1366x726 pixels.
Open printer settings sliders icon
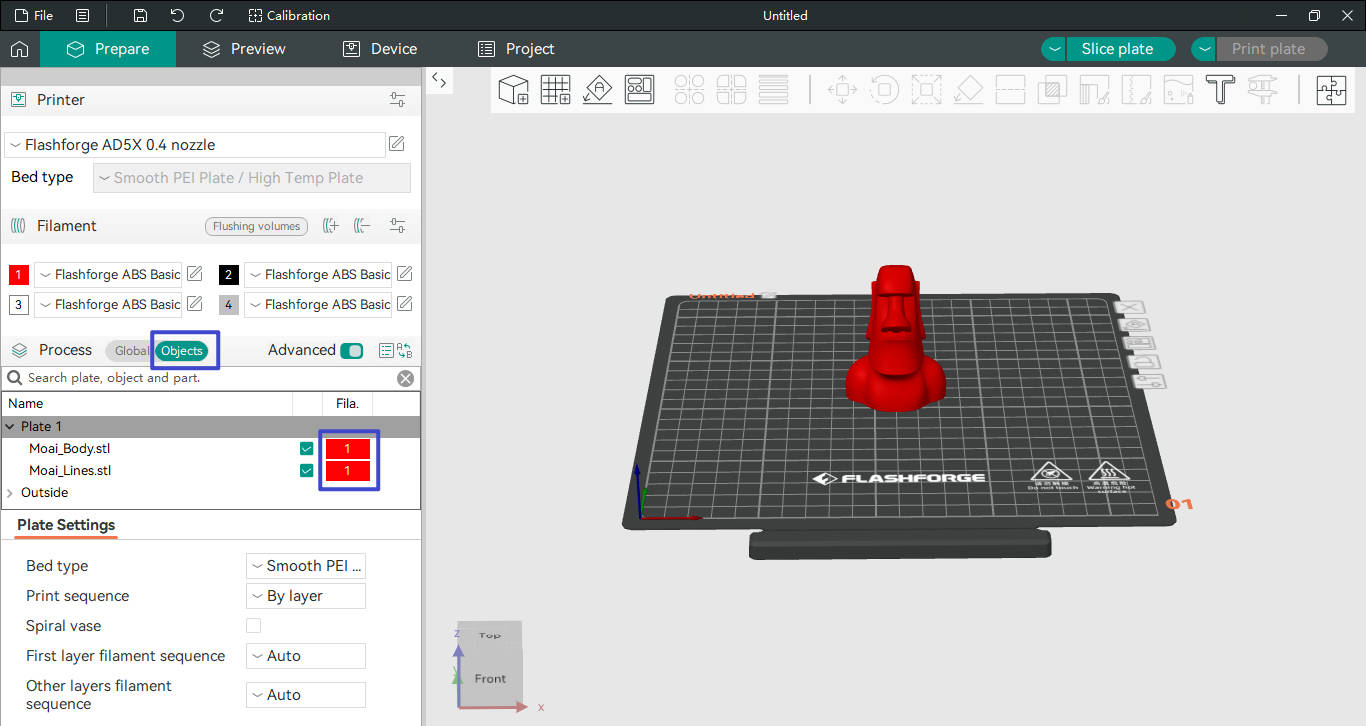pos(398,100)
